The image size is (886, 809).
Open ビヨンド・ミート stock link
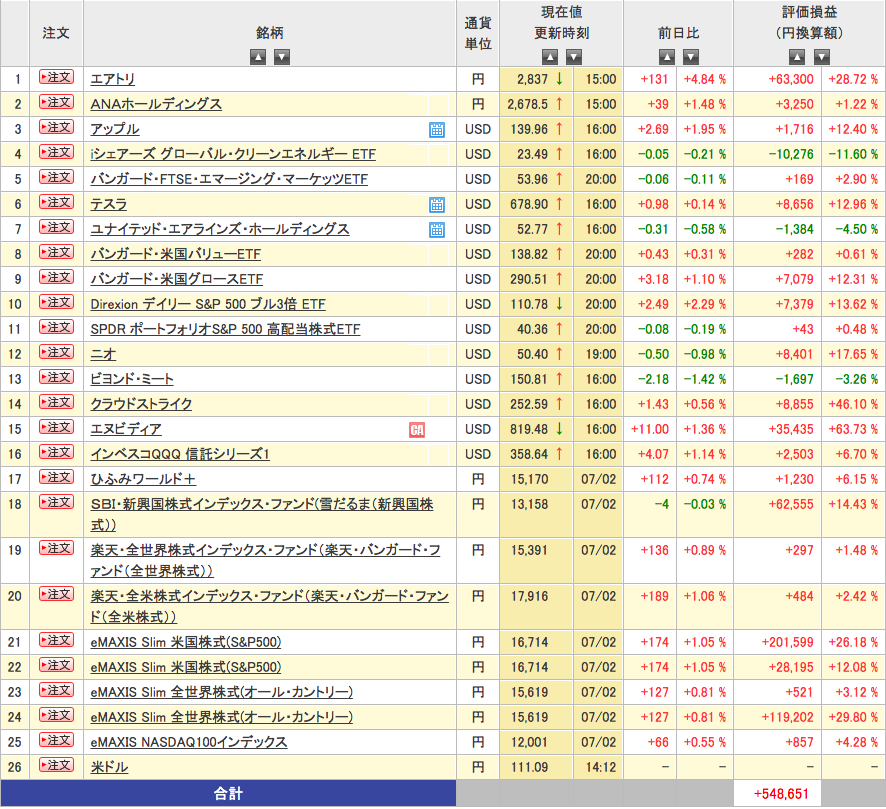(132, 379)
